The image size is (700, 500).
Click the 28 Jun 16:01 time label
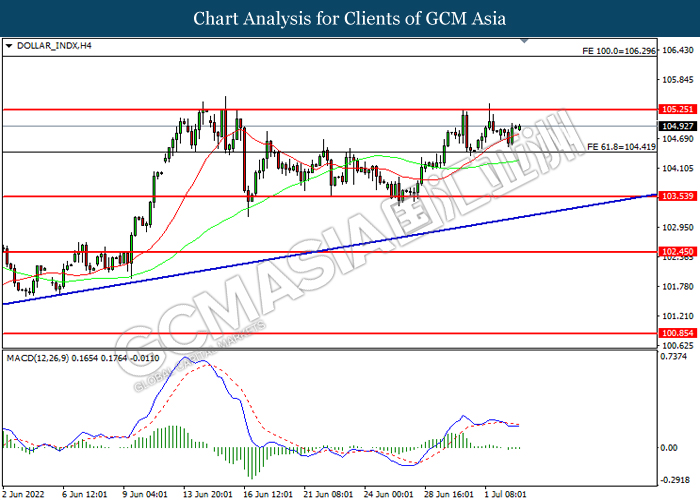click(x=448, y=494)
